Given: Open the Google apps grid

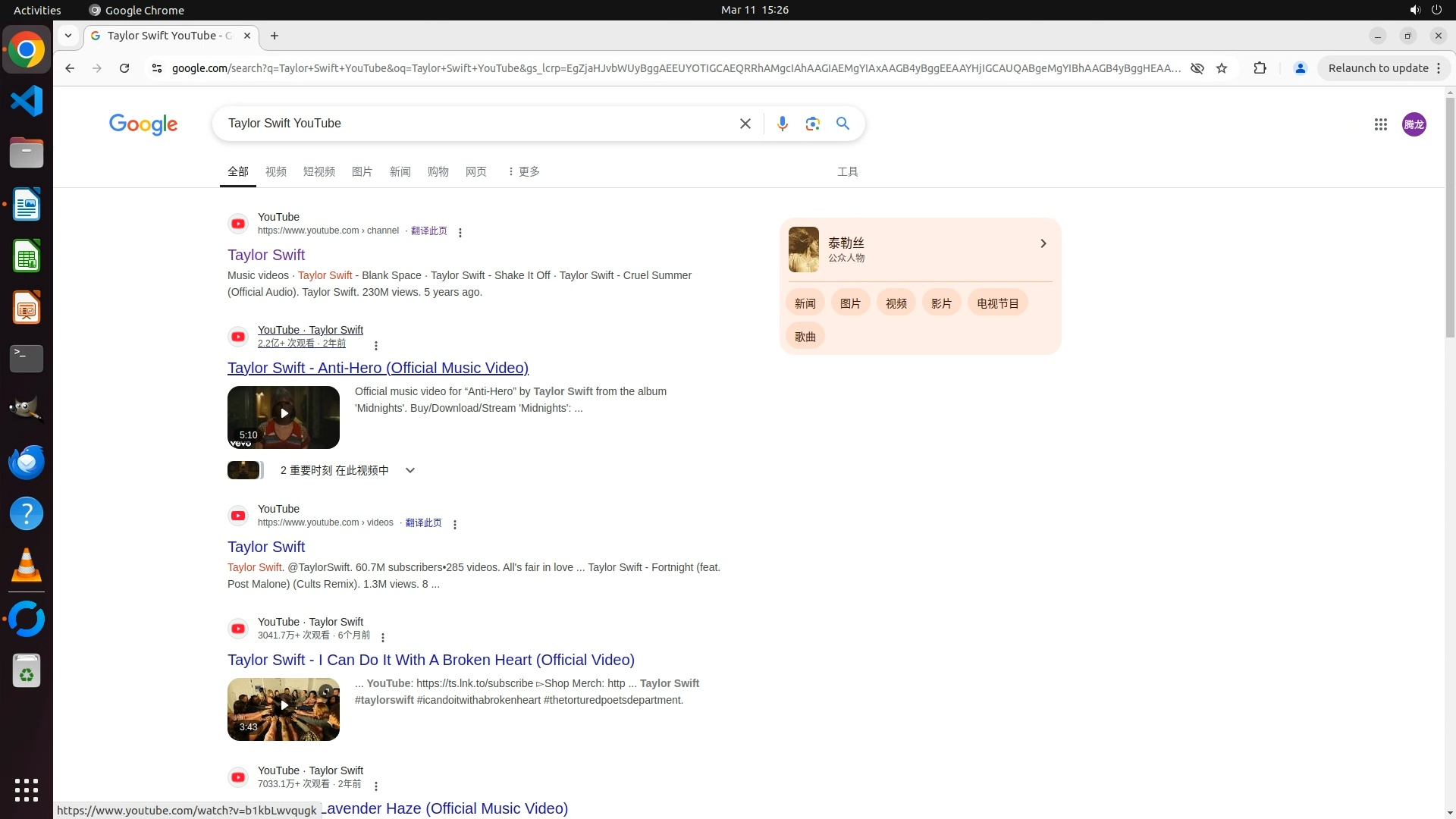Looking at the screenshot, I should (1380, 124).
